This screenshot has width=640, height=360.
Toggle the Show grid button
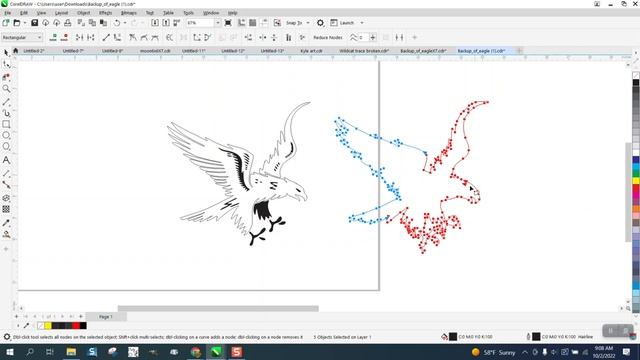tap(253, 23)
